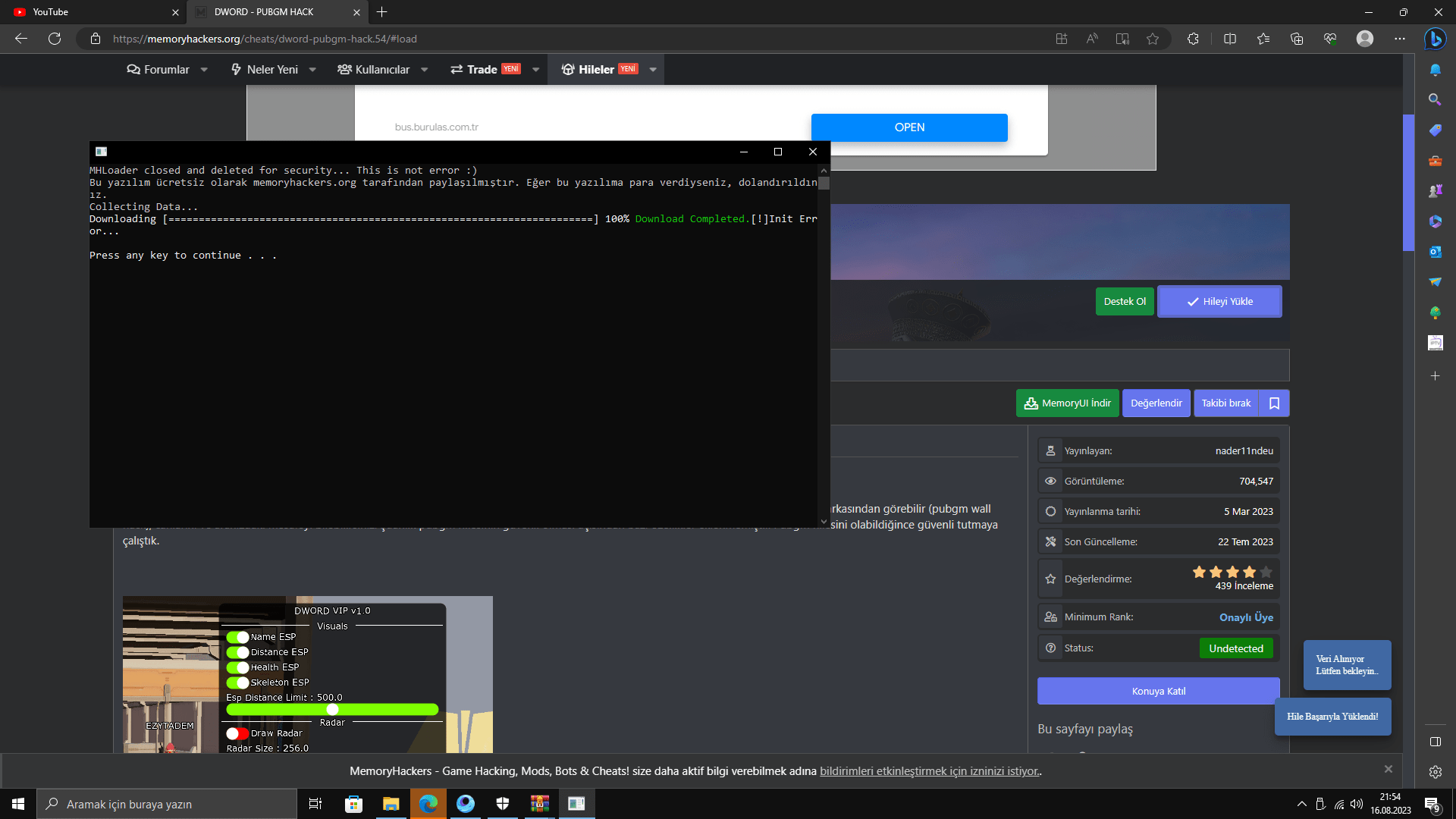Open Drop paper plane icon in sidebar
Image resolution: width=1456 pixels, height=819 pixels.
click(x=1436, y=282)
